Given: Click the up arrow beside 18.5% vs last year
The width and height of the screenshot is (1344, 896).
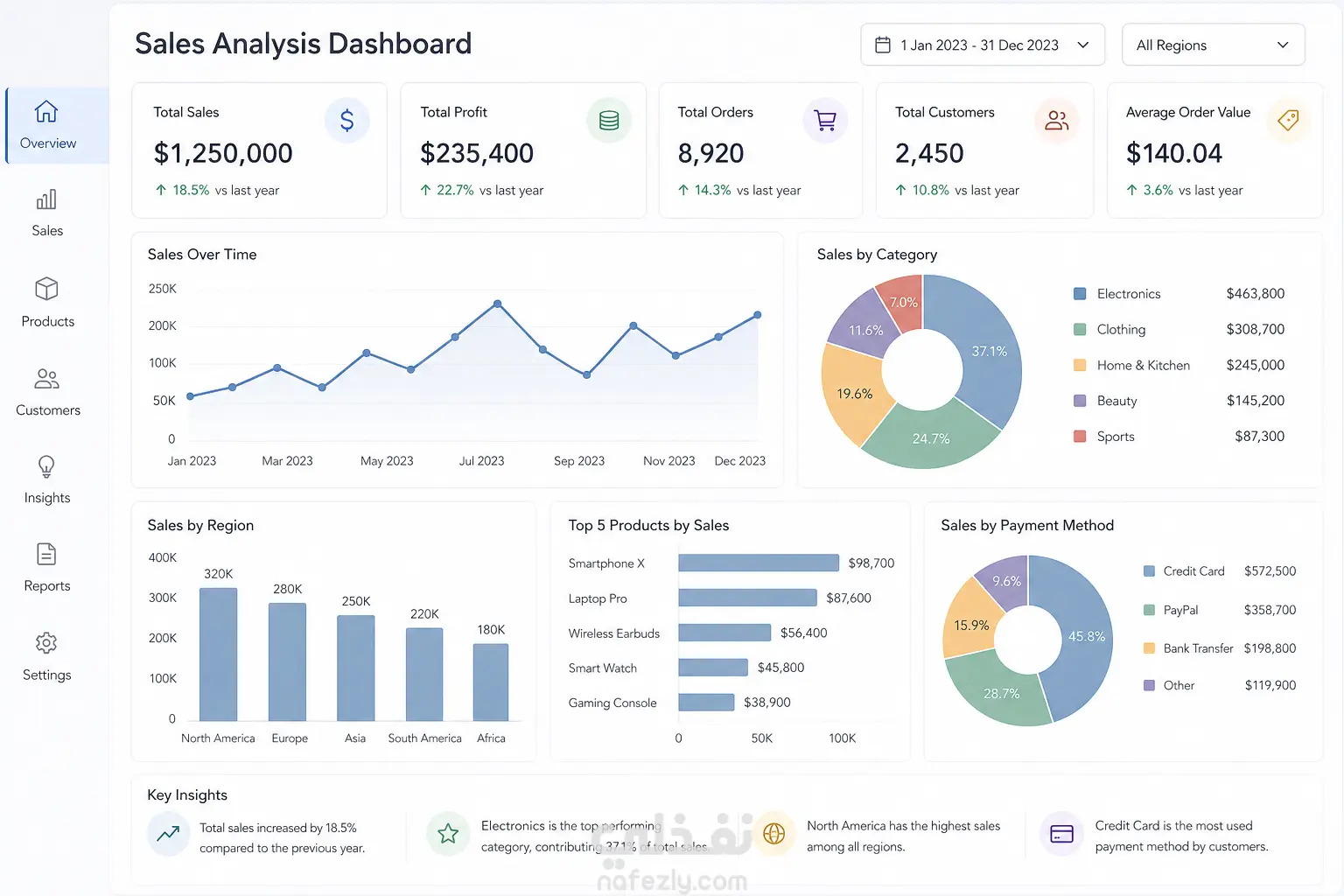Looking at the screenshot, I should (161, 190).
